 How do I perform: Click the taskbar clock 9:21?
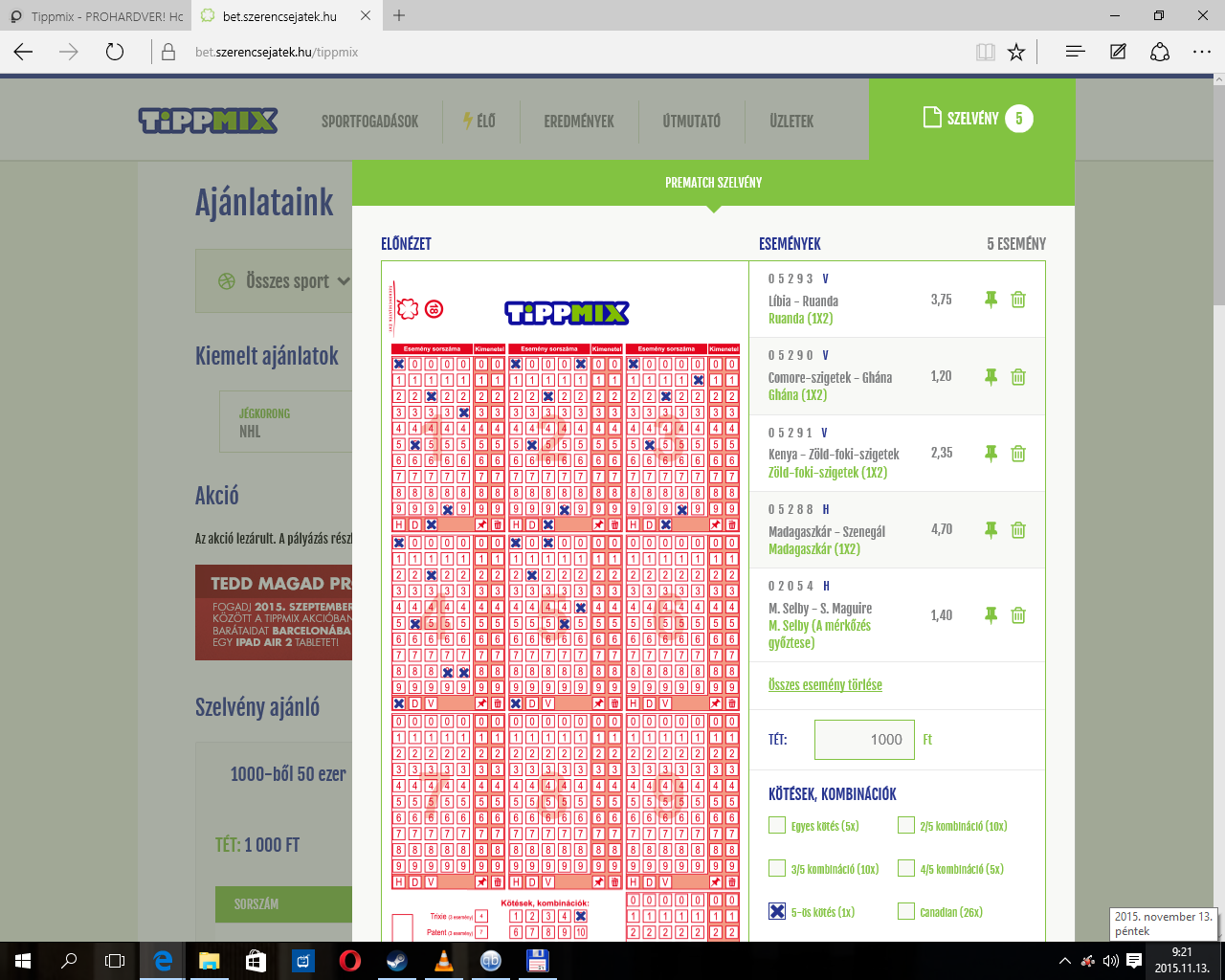tap(1182, 960)
